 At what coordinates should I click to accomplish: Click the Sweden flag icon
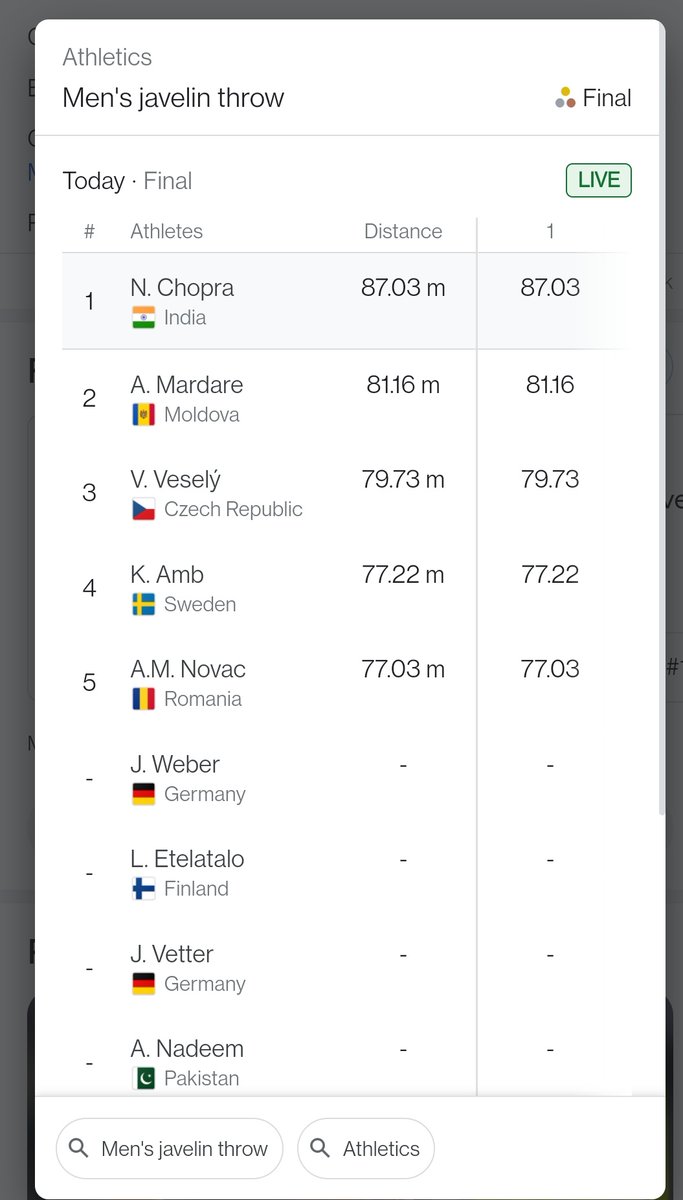click(x=143, y=604)
